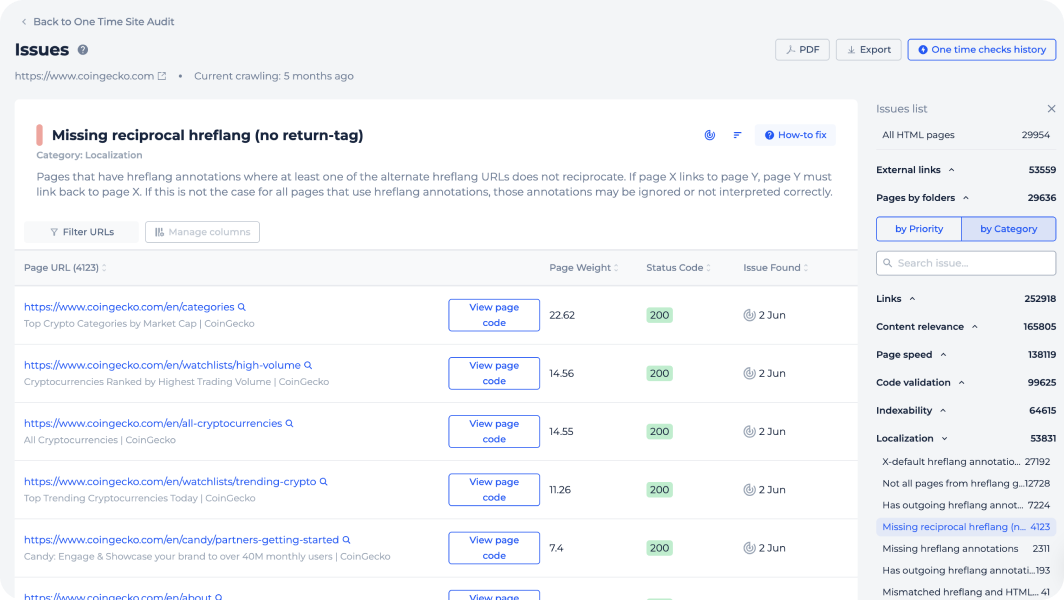Click the issue found icon in all-cryptocurrencies row
The image size is (1064, 600).
[x=749, y=432]
